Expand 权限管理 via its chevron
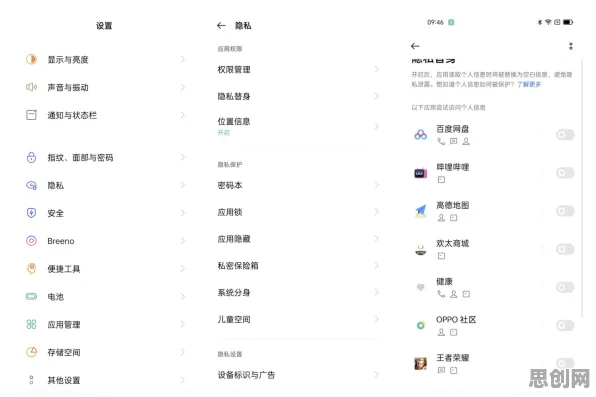 tap(376, 69)
